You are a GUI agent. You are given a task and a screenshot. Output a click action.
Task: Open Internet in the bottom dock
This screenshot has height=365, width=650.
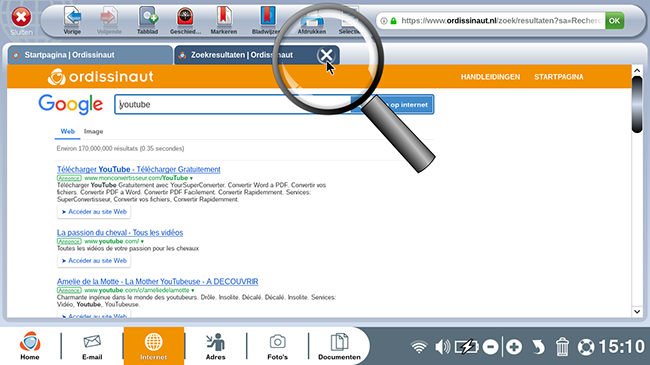tap(154, 346)
